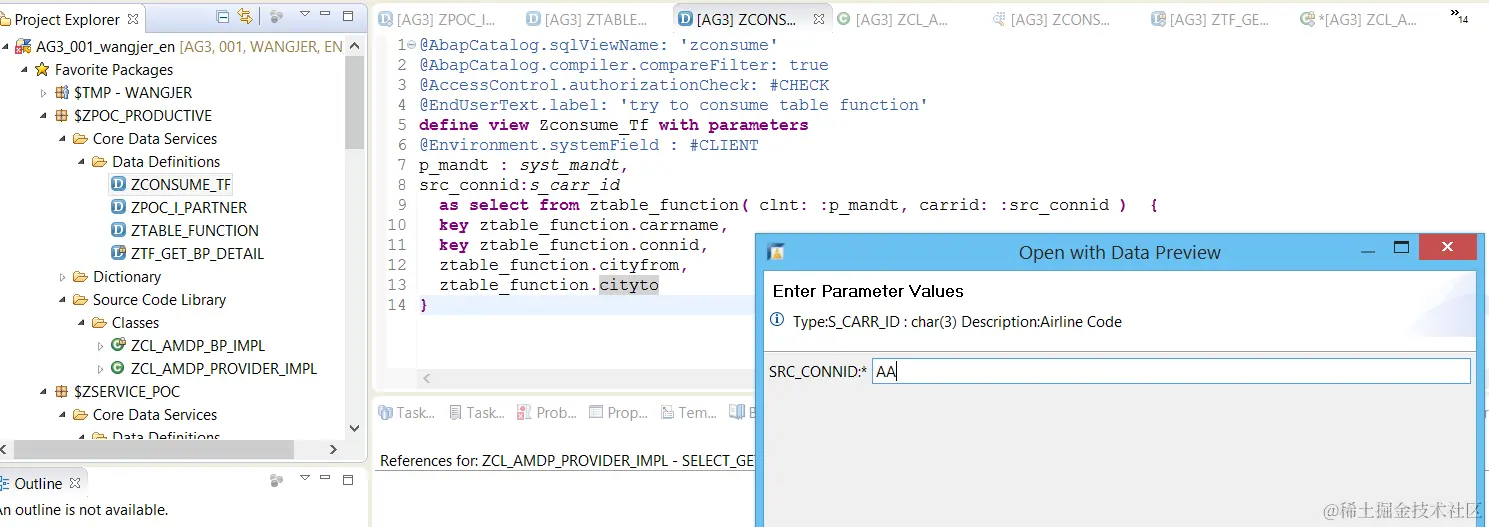This screenshot has width=1489, height=527.
Task: Collapse Source Code Library folder
Action: tap(63, 300)
